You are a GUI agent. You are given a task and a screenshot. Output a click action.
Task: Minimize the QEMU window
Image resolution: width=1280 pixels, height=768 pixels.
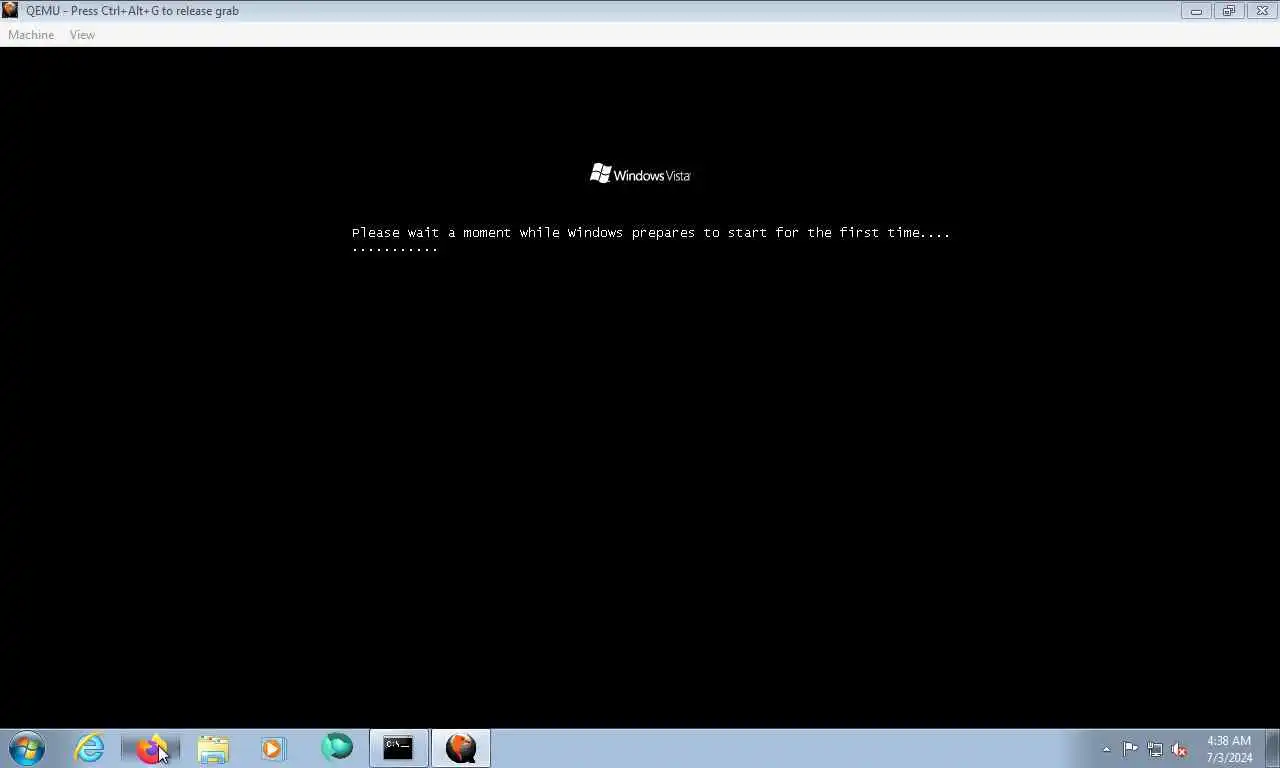(1196, 11)
